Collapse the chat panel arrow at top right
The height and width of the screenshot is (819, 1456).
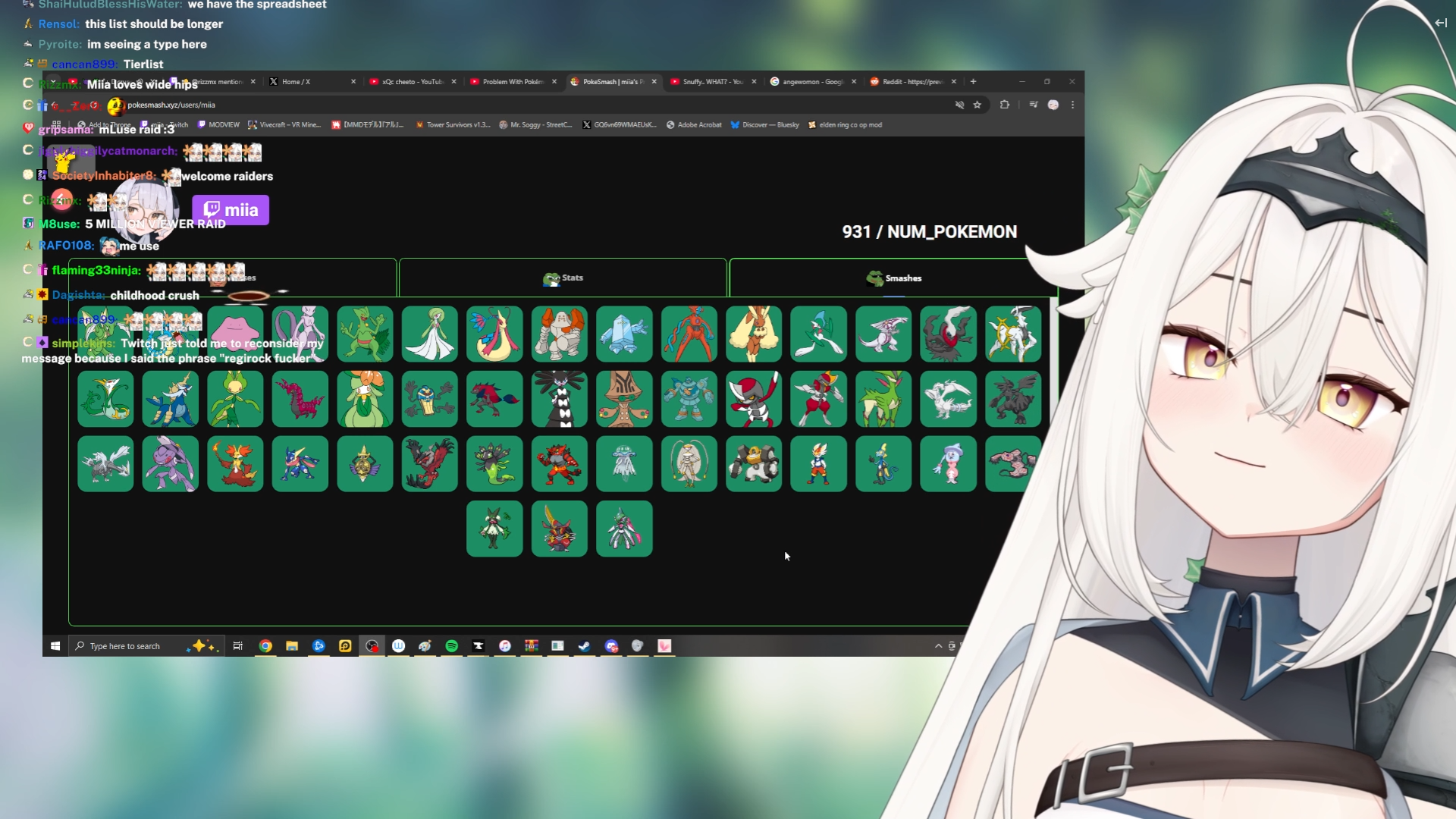click(x=1440, y=23)
